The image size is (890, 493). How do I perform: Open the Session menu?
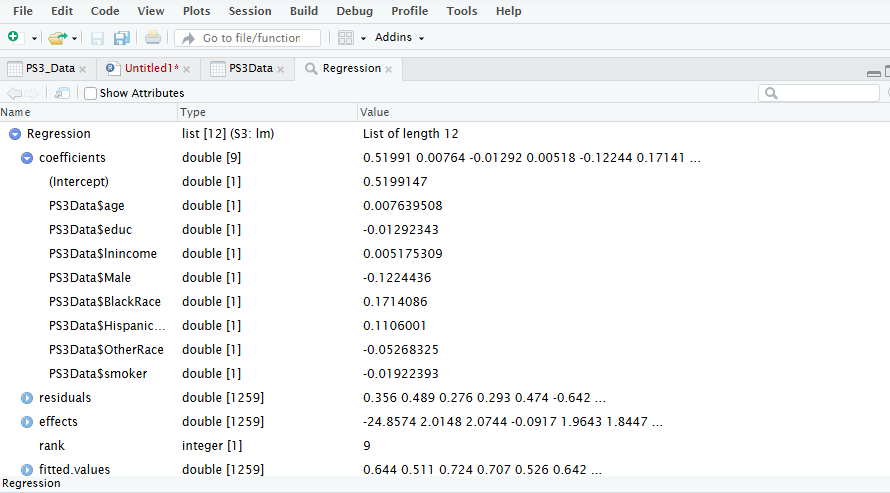click(x=250, y=11)
